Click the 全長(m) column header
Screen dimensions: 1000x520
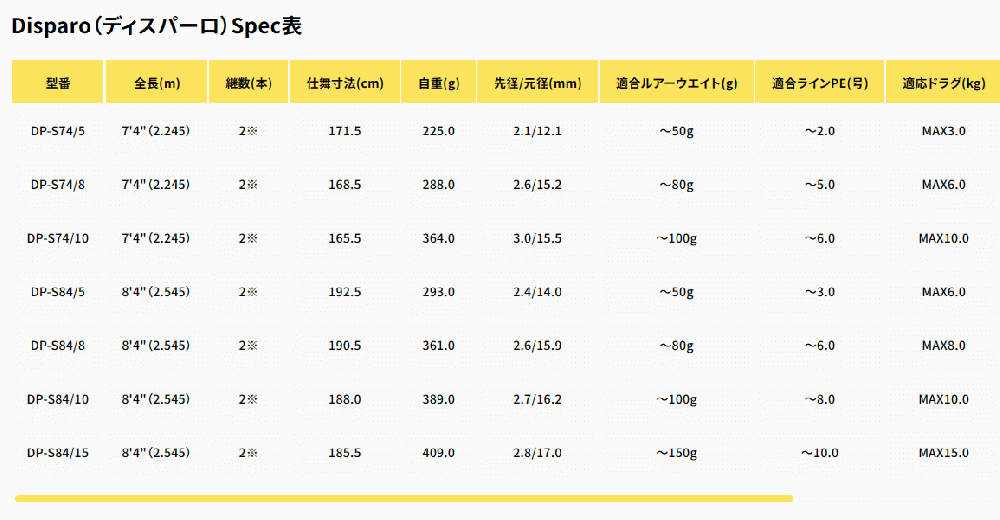coord(156,82)
